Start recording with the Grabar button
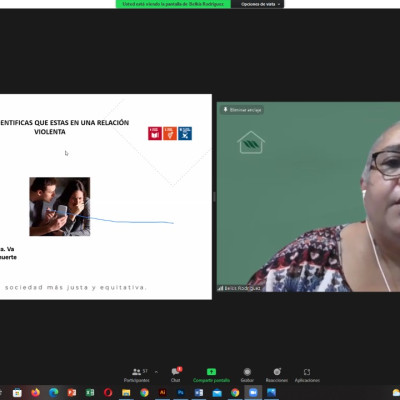 pos(247,375)
